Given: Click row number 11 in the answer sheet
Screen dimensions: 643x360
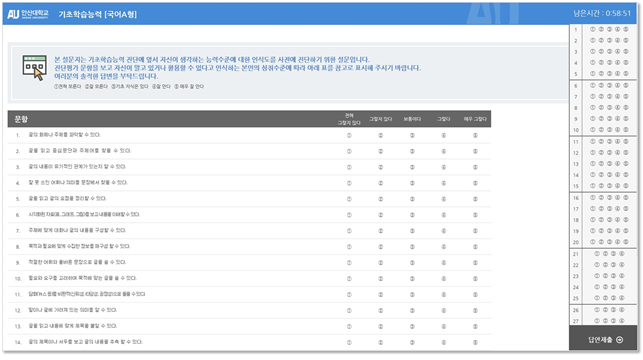Looking at the screenshot, I should 576,142.
